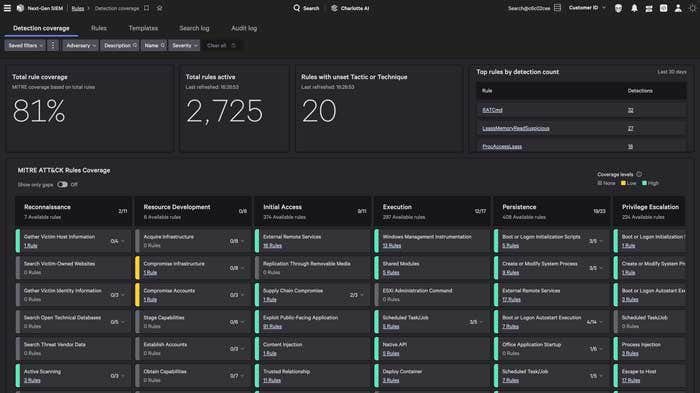Open saved filters options kebab menu
The height and width of the screenshot is (393, 700).
(x=53, y=45)
